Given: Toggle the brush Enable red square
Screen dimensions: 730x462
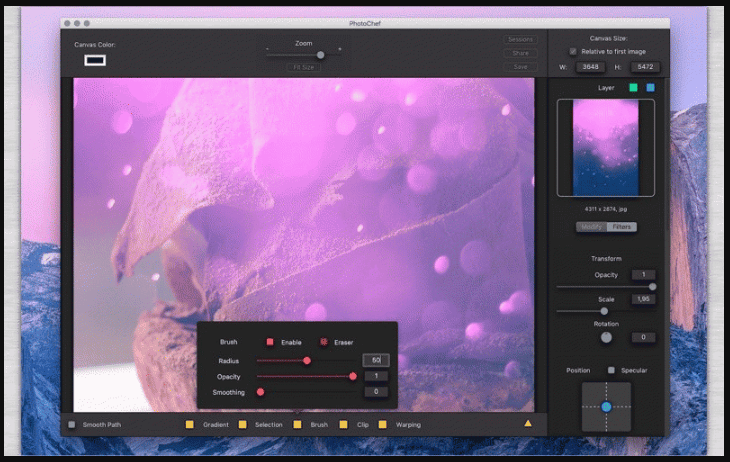Looking at the screenshot, I should pos(270,342).
